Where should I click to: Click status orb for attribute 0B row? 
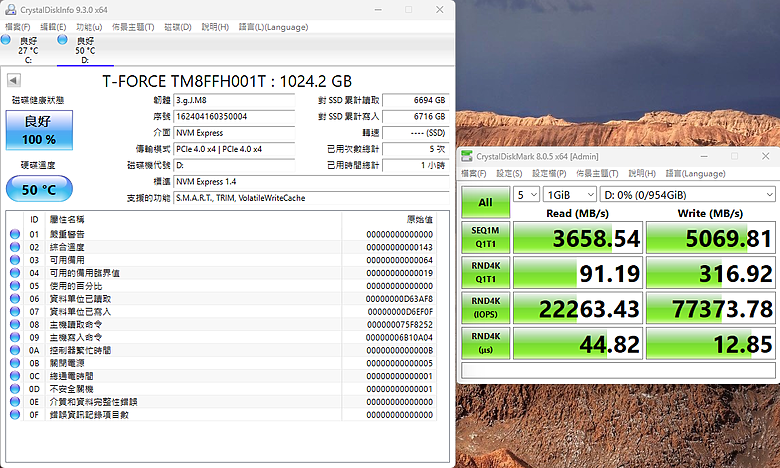(x=15, y=363)
